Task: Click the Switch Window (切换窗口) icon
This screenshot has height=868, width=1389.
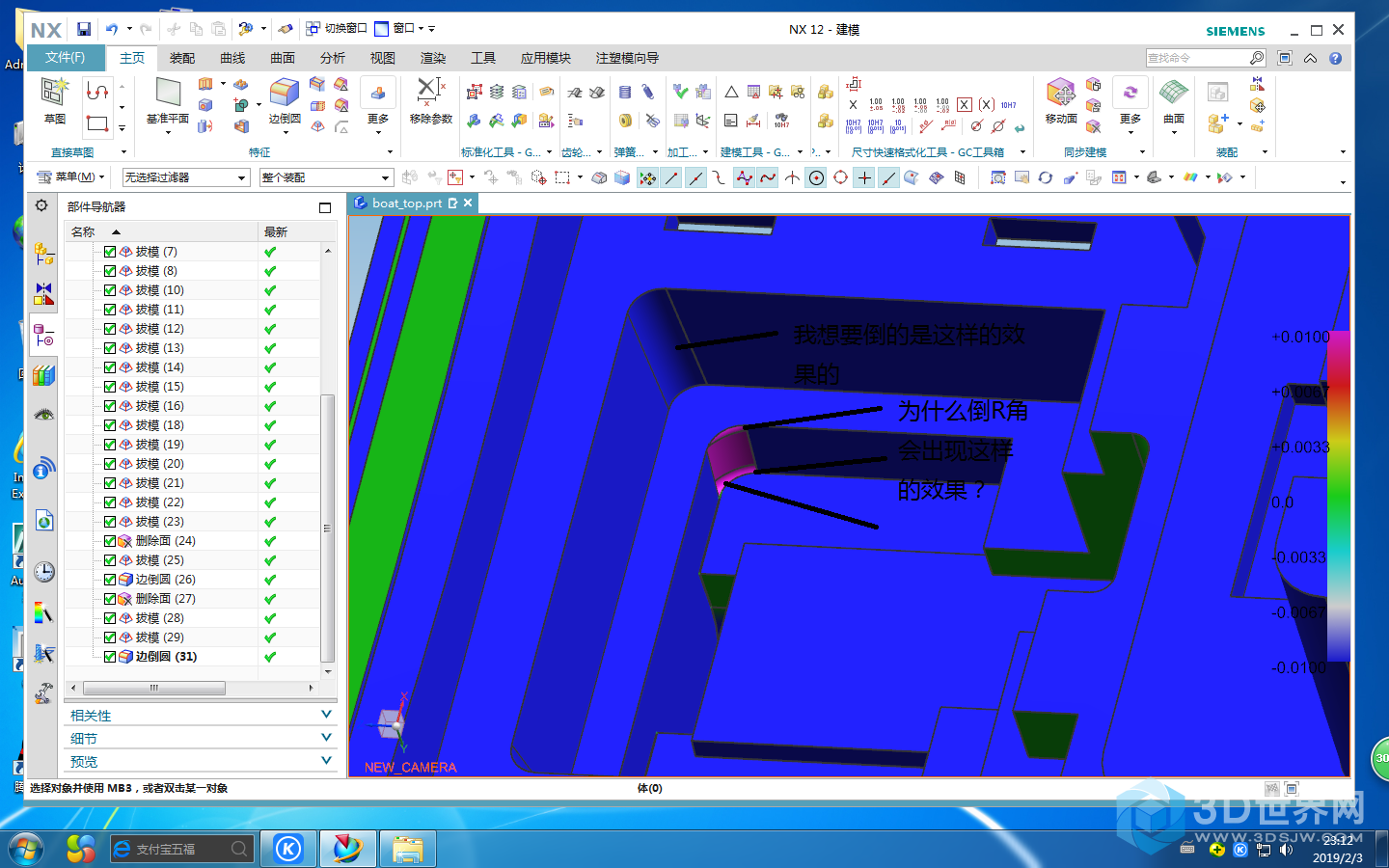Action: point(313,29)
